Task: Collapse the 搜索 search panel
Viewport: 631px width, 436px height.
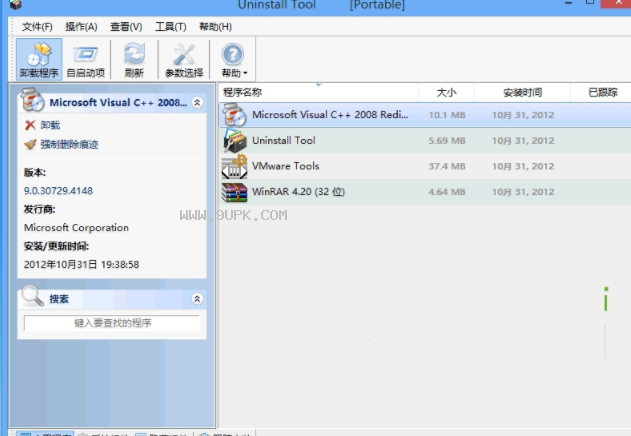Action: pyautogui.click(x=197, y=299)
